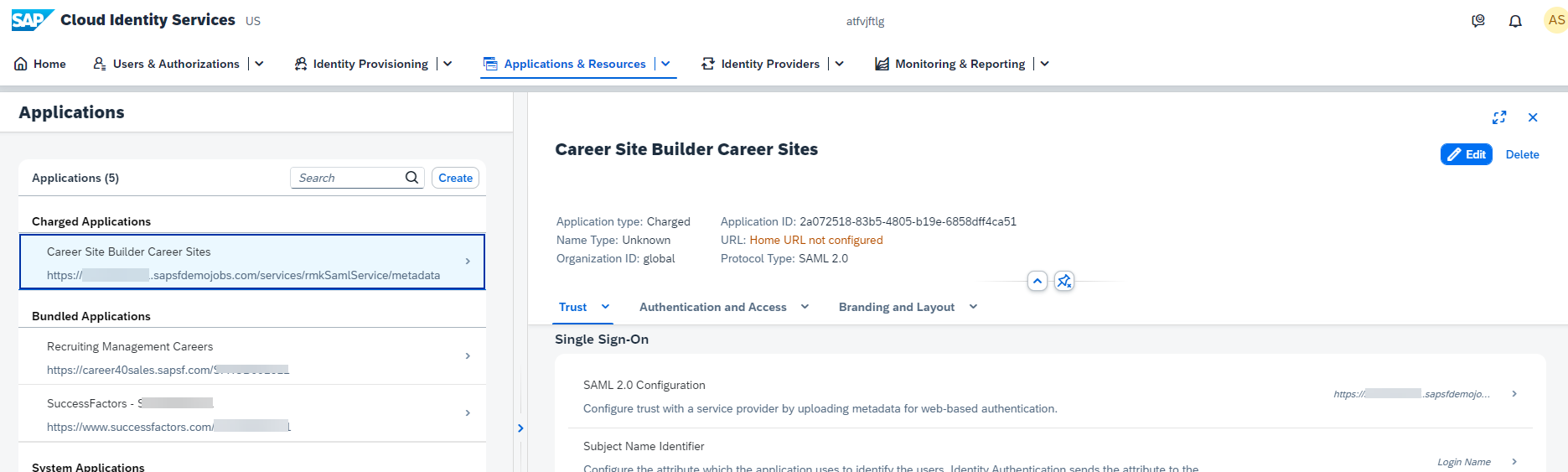Open Monitoring & Reporting menu item
This screenshot has height=472, width=1568.
click(950, 64)
